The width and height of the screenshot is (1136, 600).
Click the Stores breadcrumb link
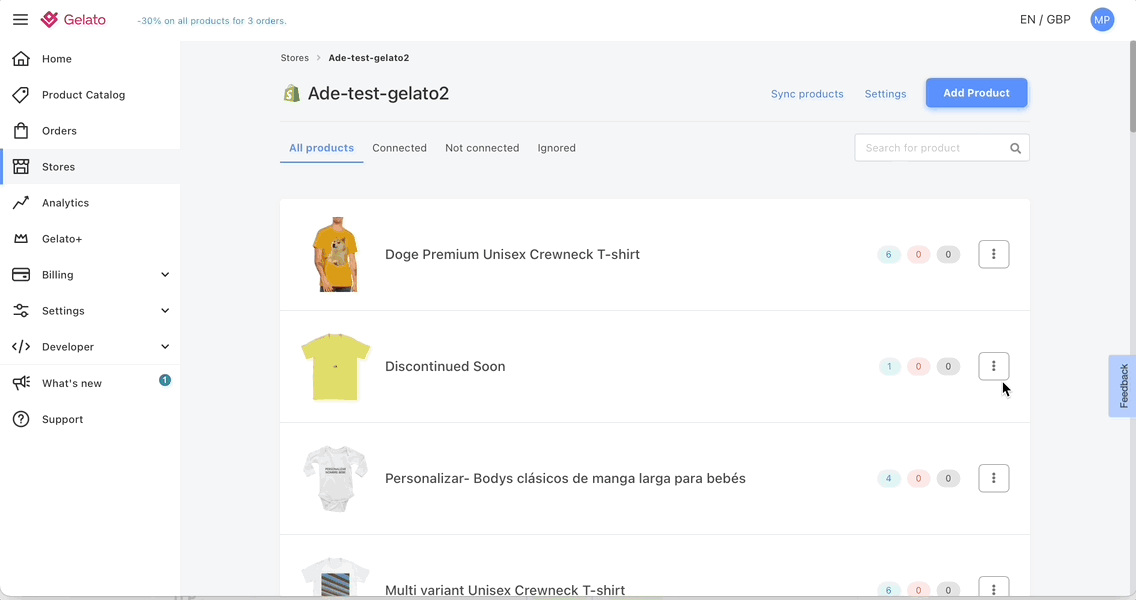(294, 58)
